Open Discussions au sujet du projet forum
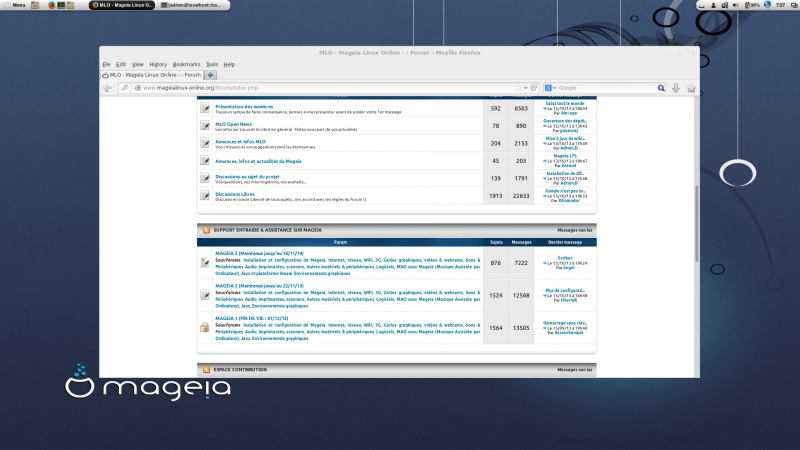Viewport: 800px width, 450px height. pyautogui.click(x=247, y=177)
